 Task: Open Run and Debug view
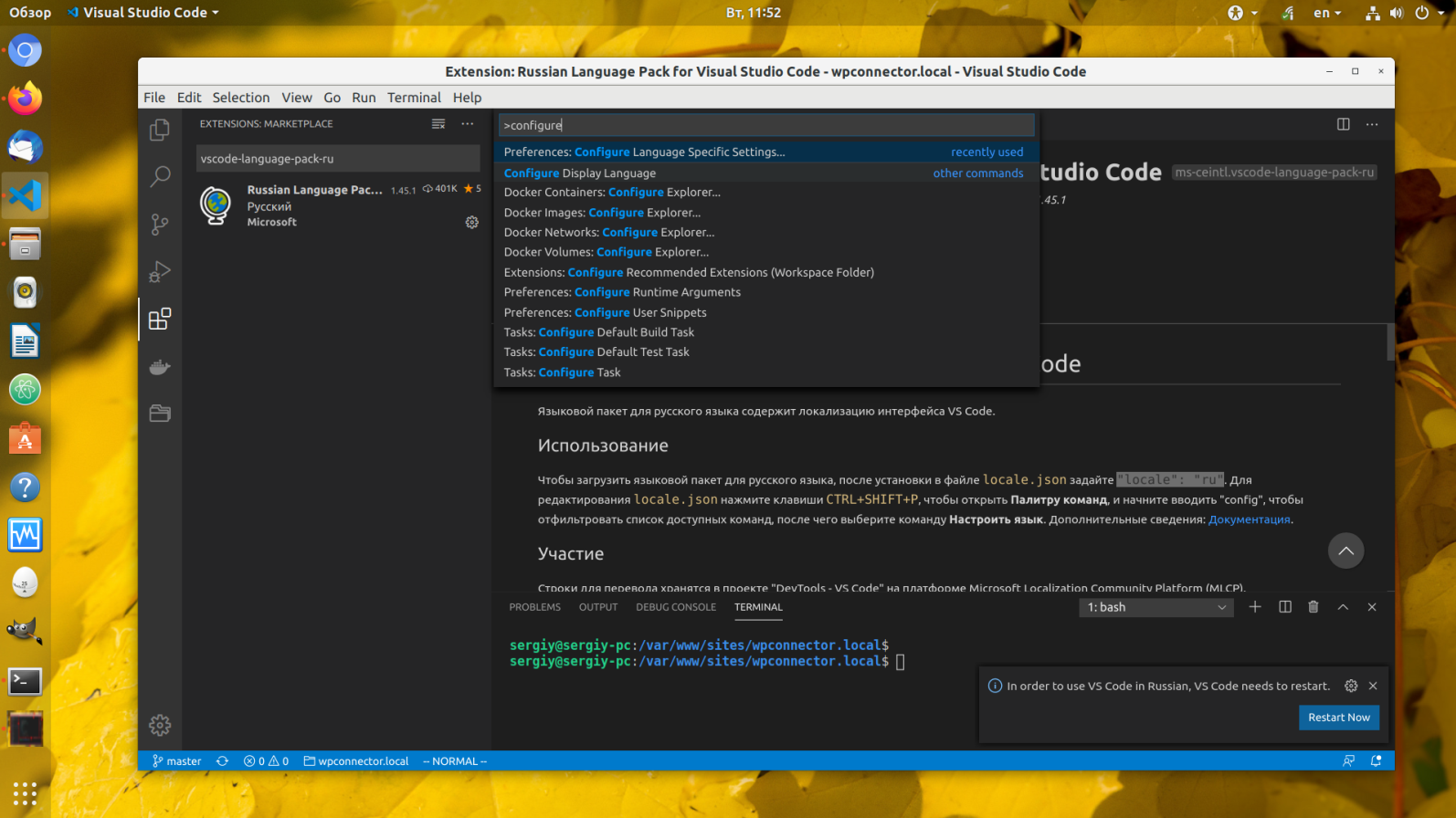pyautogui.click(x=160, y=271)
